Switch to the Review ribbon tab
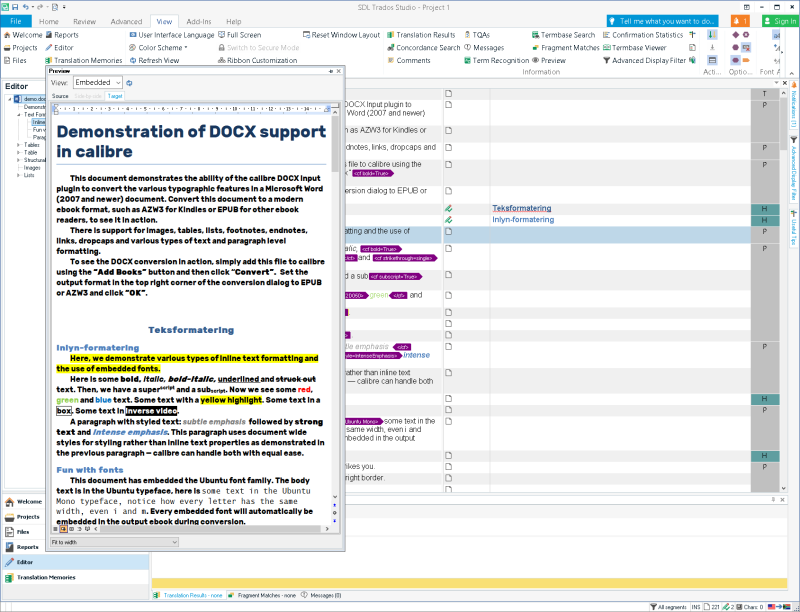 click(x=84, y=21)
